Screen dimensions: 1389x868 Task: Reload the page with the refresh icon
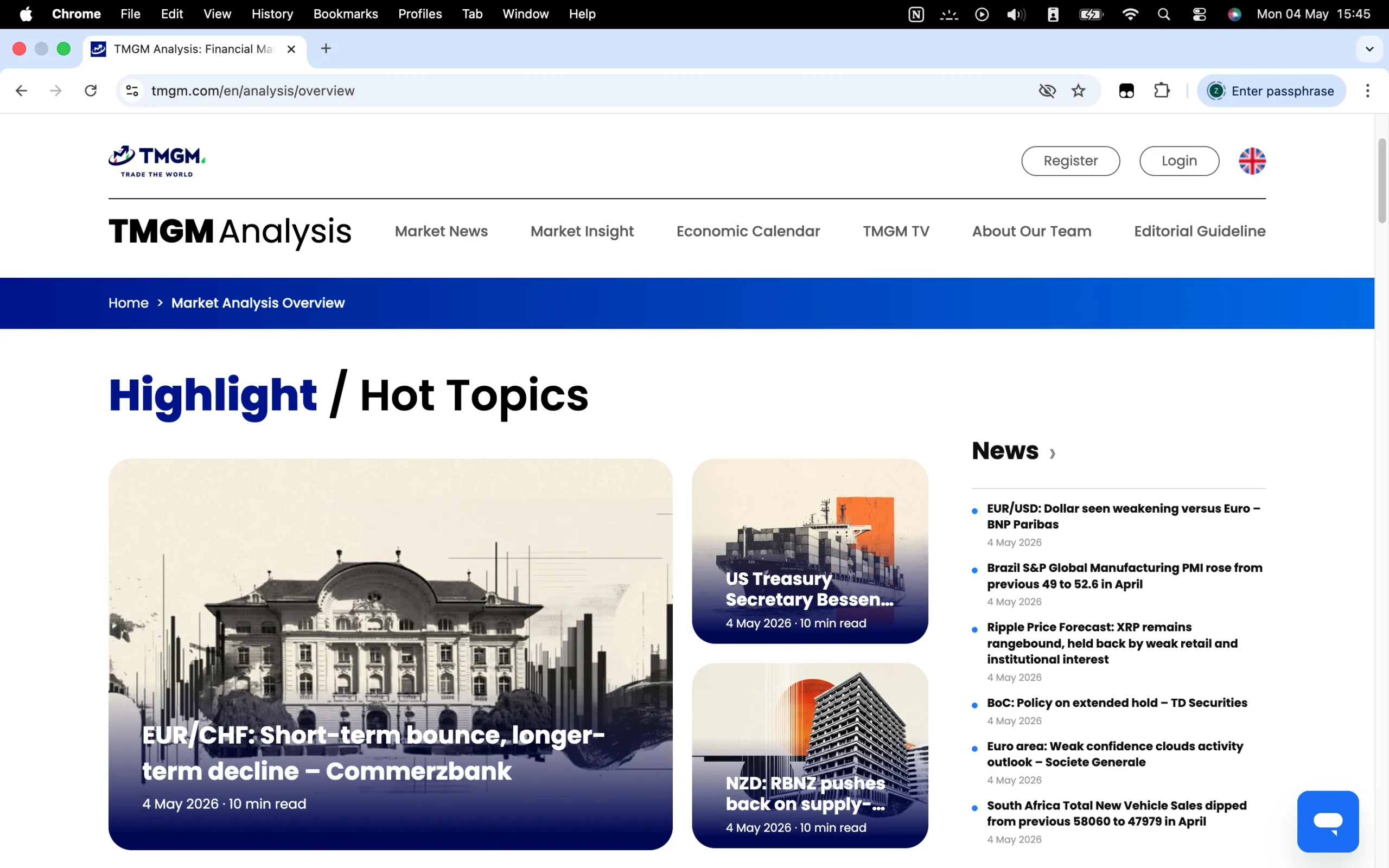click(x=91, y=91)
